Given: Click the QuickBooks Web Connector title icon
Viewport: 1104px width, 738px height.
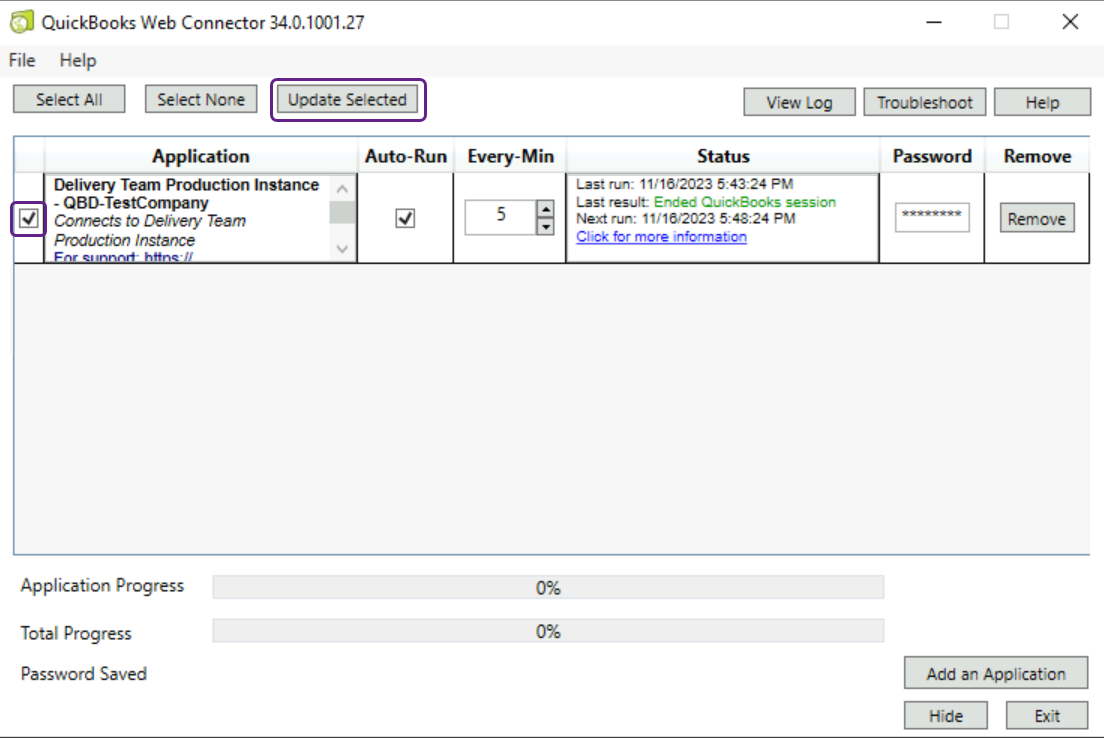Looking at the screenshot, I should [x=21, y=22].
